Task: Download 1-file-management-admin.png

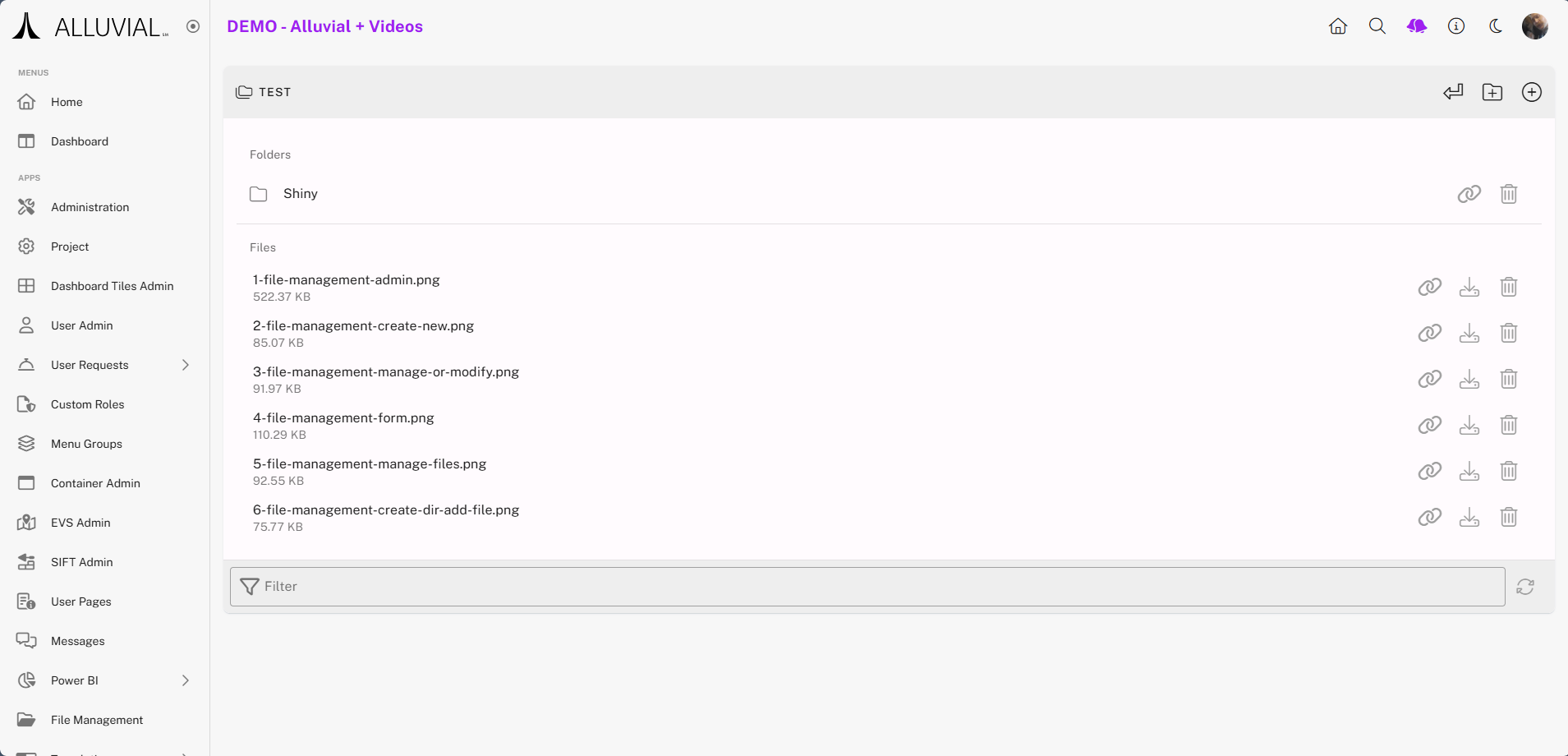Action: pyautogui.click(x=1469, y=287)
